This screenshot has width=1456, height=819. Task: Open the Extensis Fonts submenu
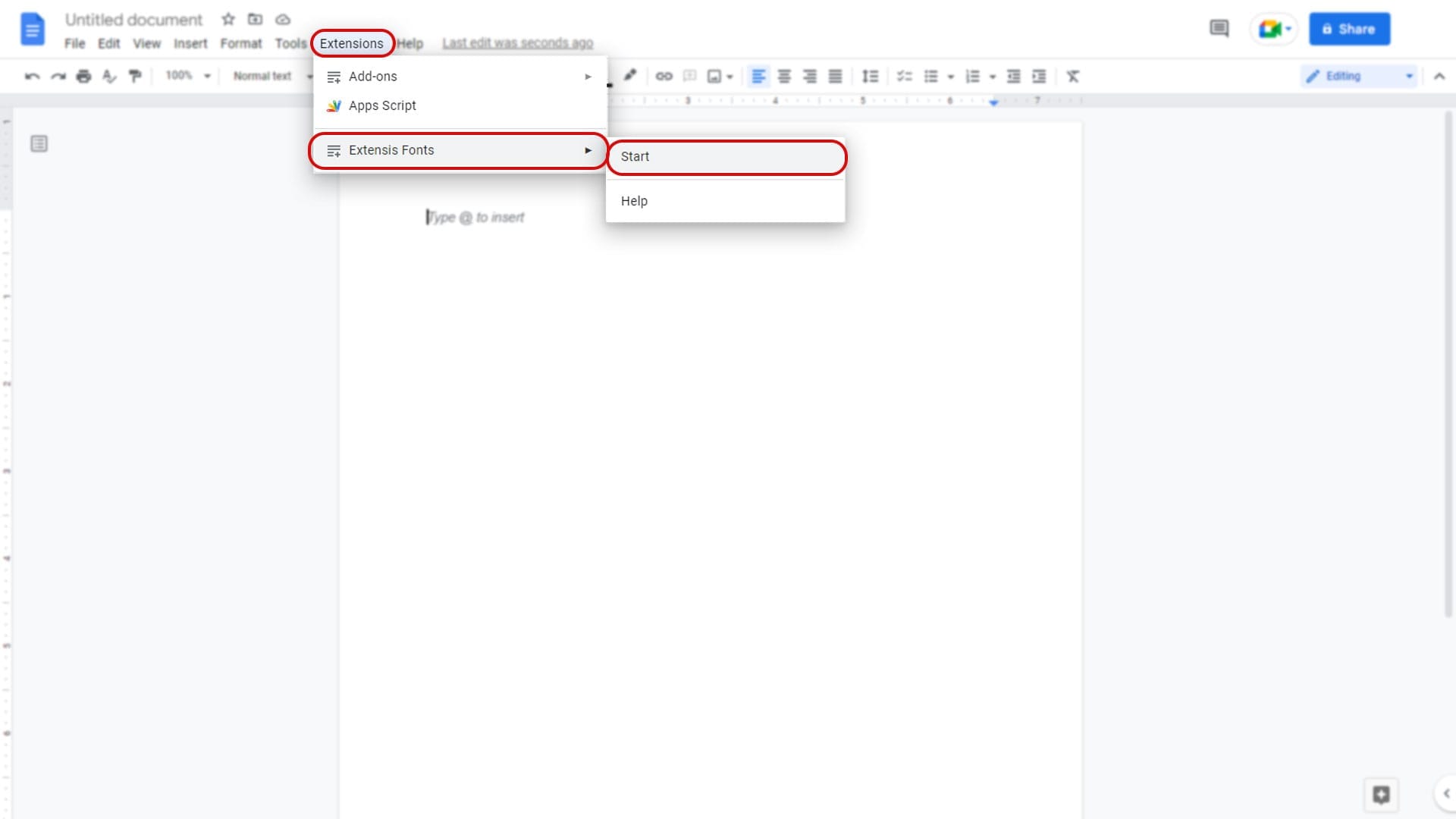click(458, 150)
